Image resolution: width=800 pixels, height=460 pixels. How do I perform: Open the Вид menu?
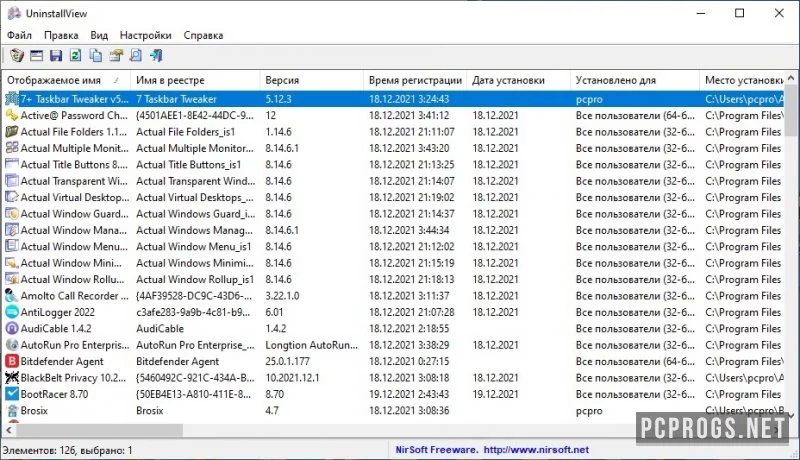(x=99, y=35)
